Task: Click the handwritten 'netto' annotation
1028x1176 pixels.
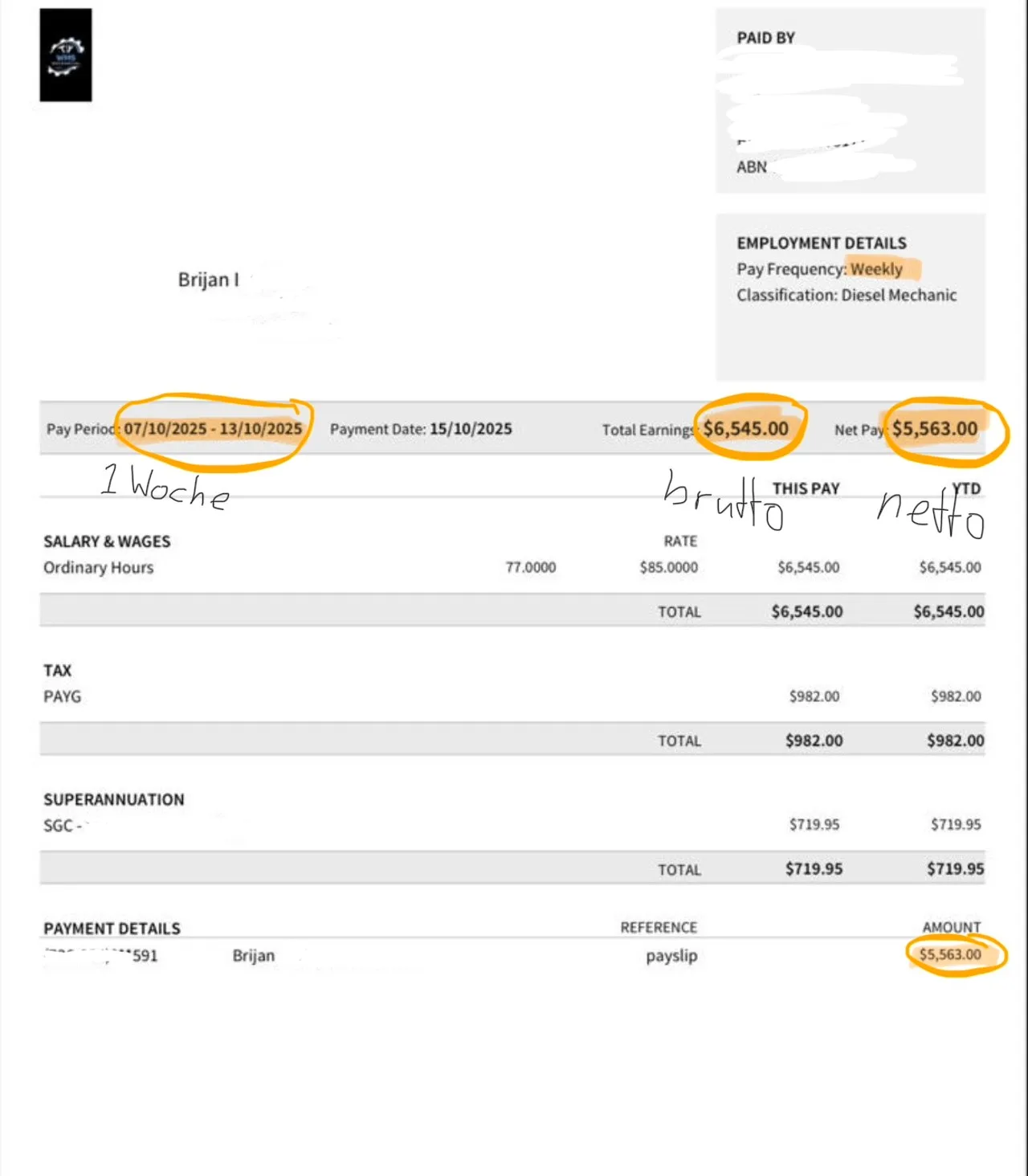Action: [930, 514]
